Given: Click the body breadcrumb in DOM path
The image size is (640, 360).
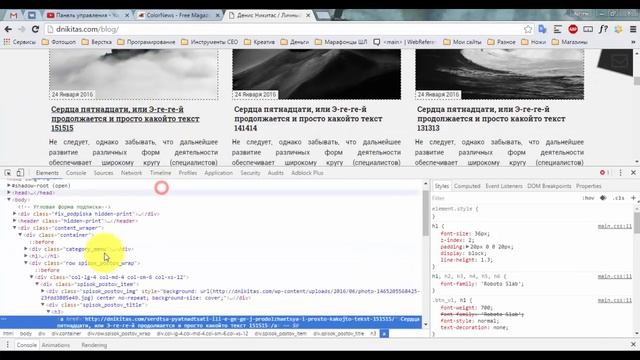Looking at the screenshot, I should (26, 333).
